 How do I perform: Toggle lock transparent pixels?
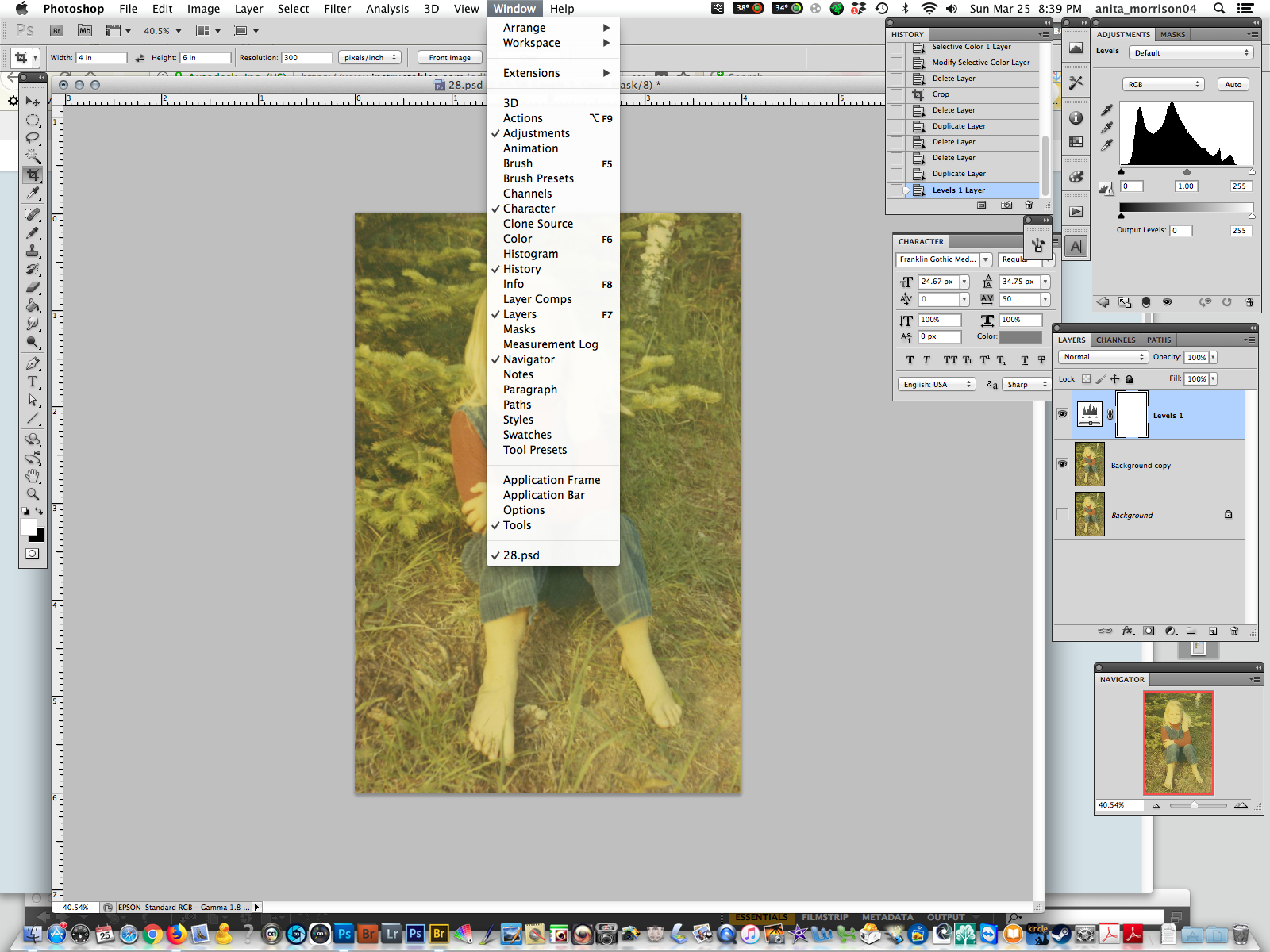tap(1086, 379)
